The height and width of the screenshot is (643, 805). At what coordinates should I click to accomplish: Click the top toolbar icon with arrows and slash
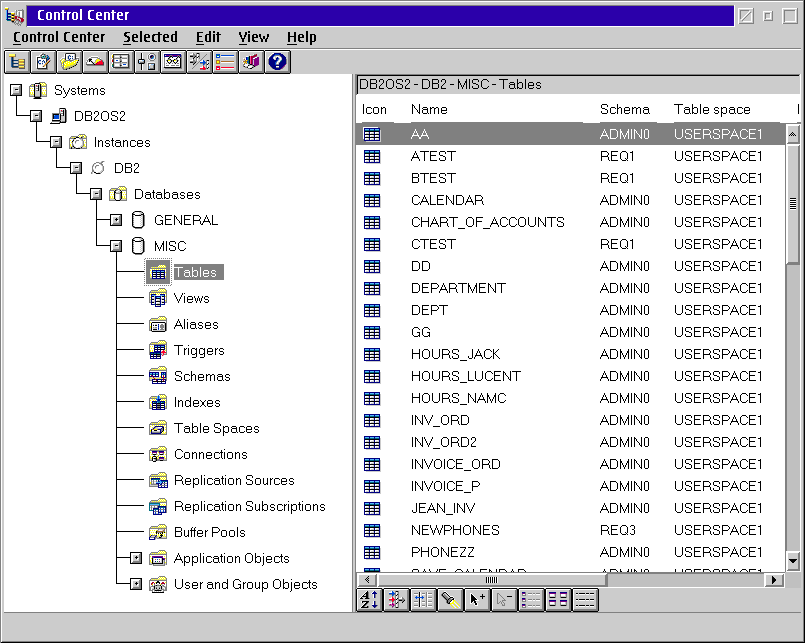point(199,62)
